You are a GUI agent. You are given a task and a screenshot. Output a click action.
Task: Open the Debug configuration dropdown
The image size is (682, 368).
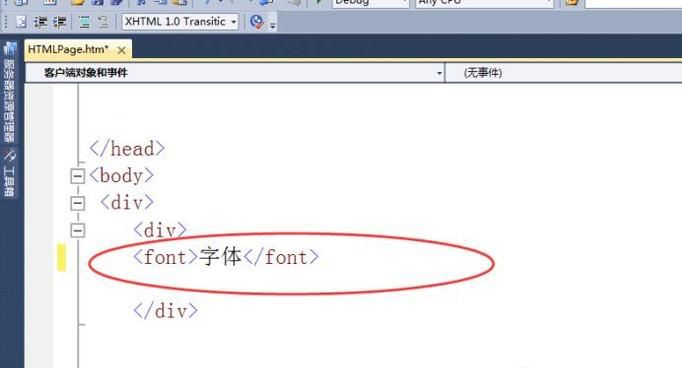point(370,3)
